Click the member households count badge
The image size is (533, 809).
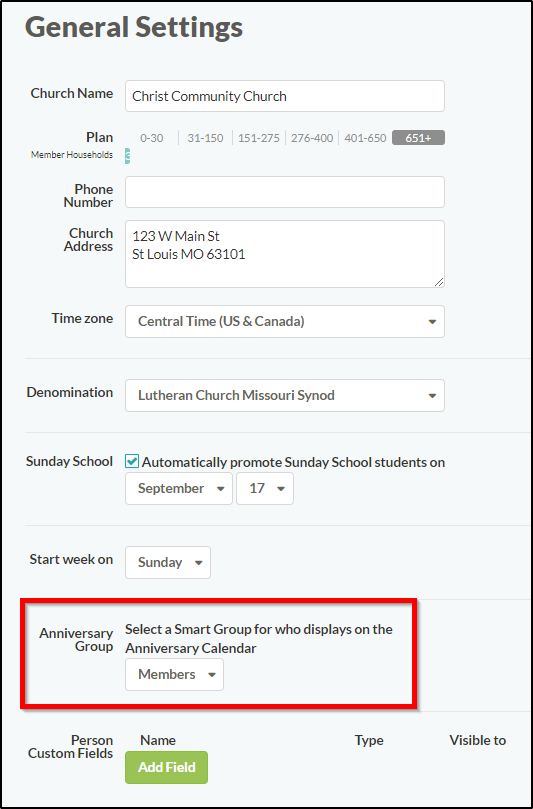(127, 155)
